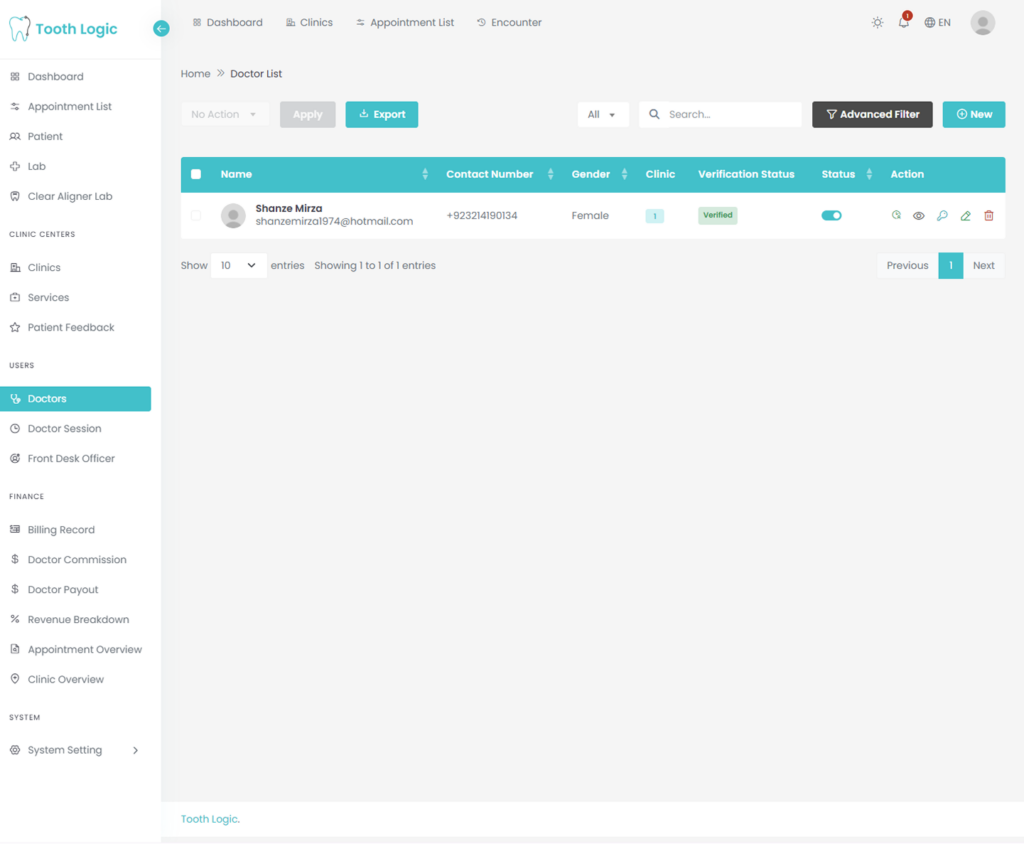Check the row checkbox for Shanze Mirza

[196, 216]
